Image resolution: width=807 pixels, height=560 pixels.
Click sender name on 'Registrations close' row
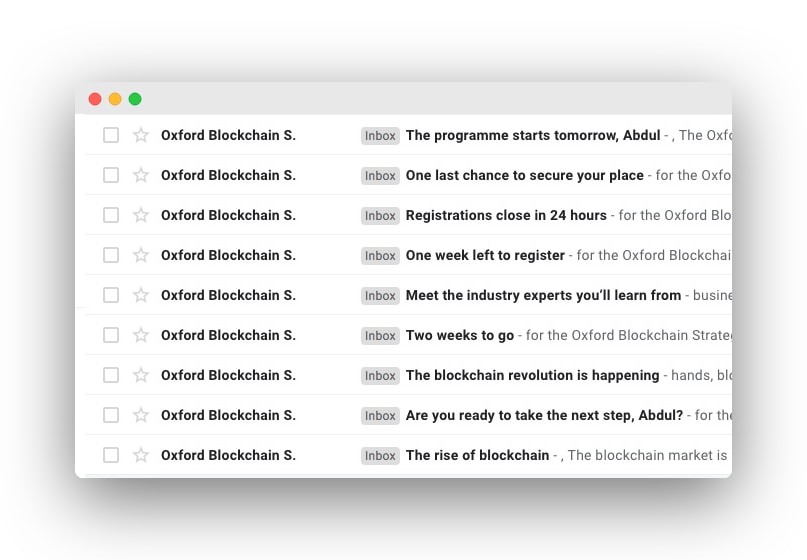click(x=228, y=215)
